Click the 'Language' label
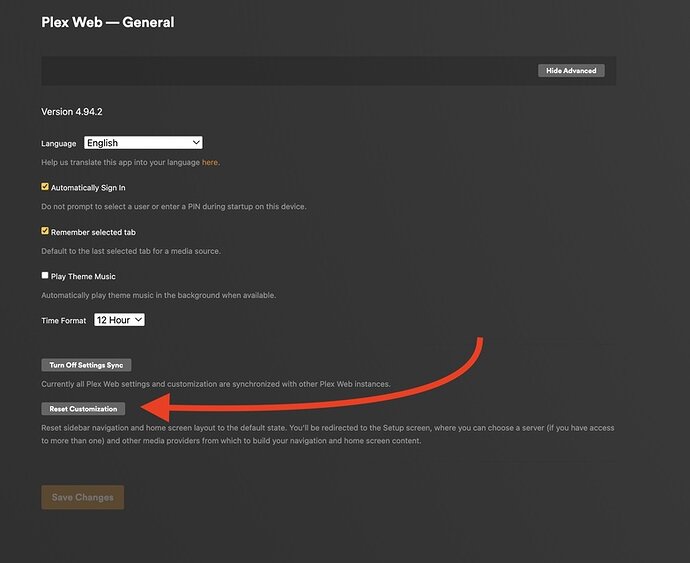Viewport: 690px width, 563px height. pyautogui.click(x=59, y=144)
